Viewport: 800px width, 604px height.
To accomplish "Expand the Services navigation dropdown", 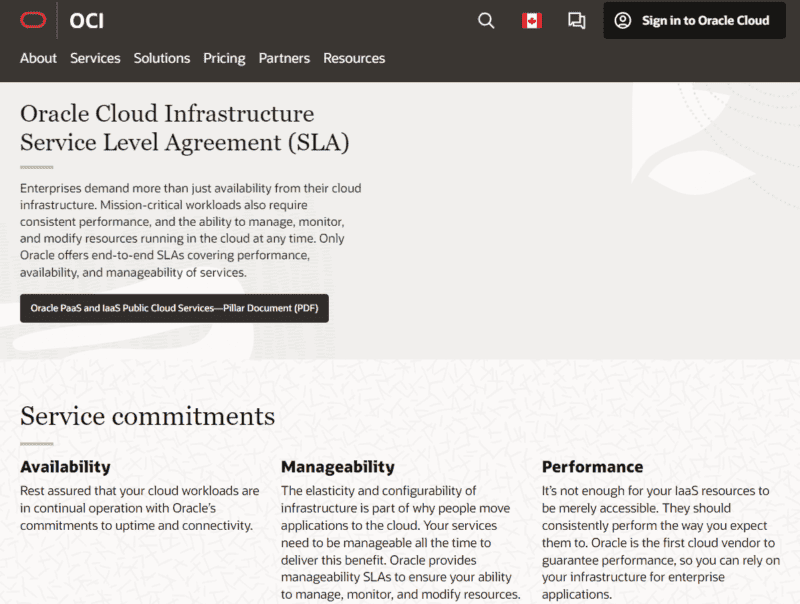I will 95,58.
